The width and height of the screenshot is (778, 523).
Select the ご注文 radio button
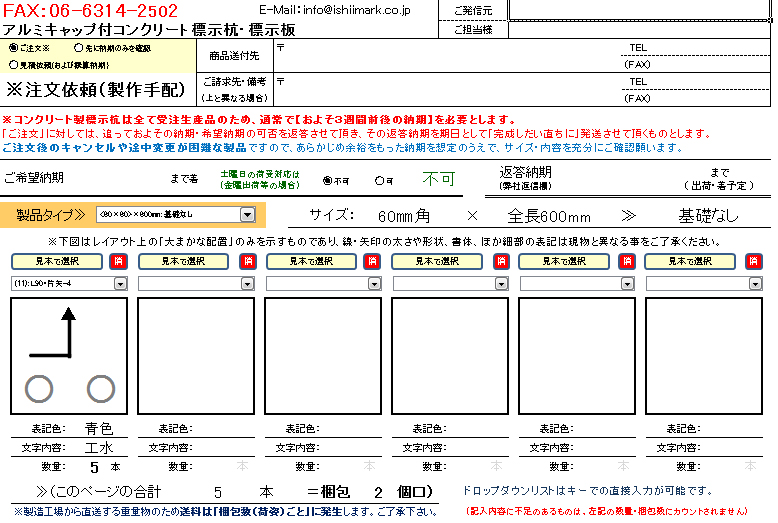coord(13,47)
